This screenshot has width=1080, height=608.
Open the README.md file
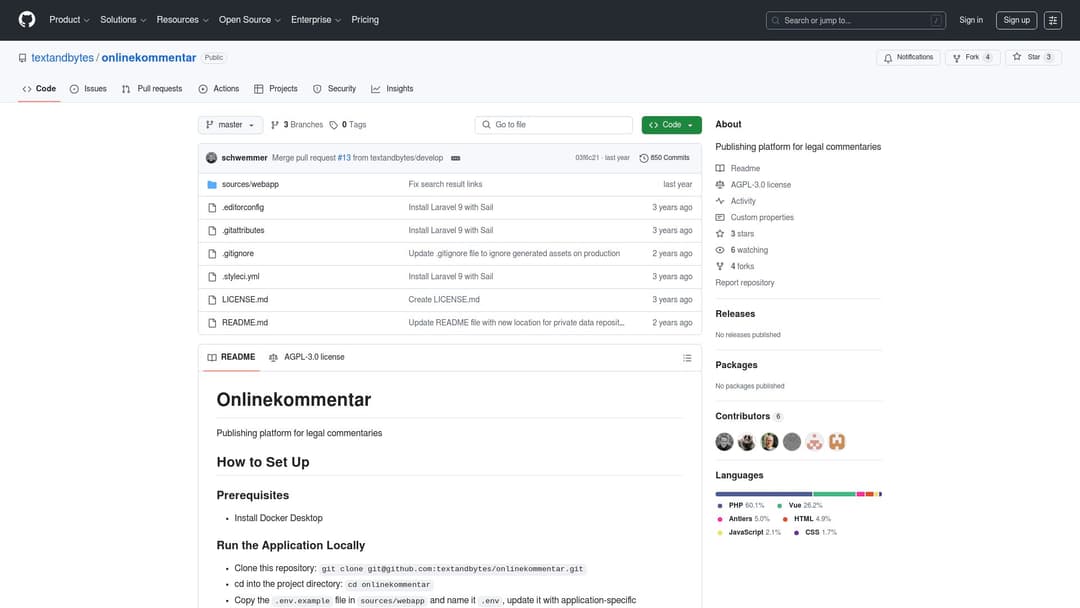(245, 323)
